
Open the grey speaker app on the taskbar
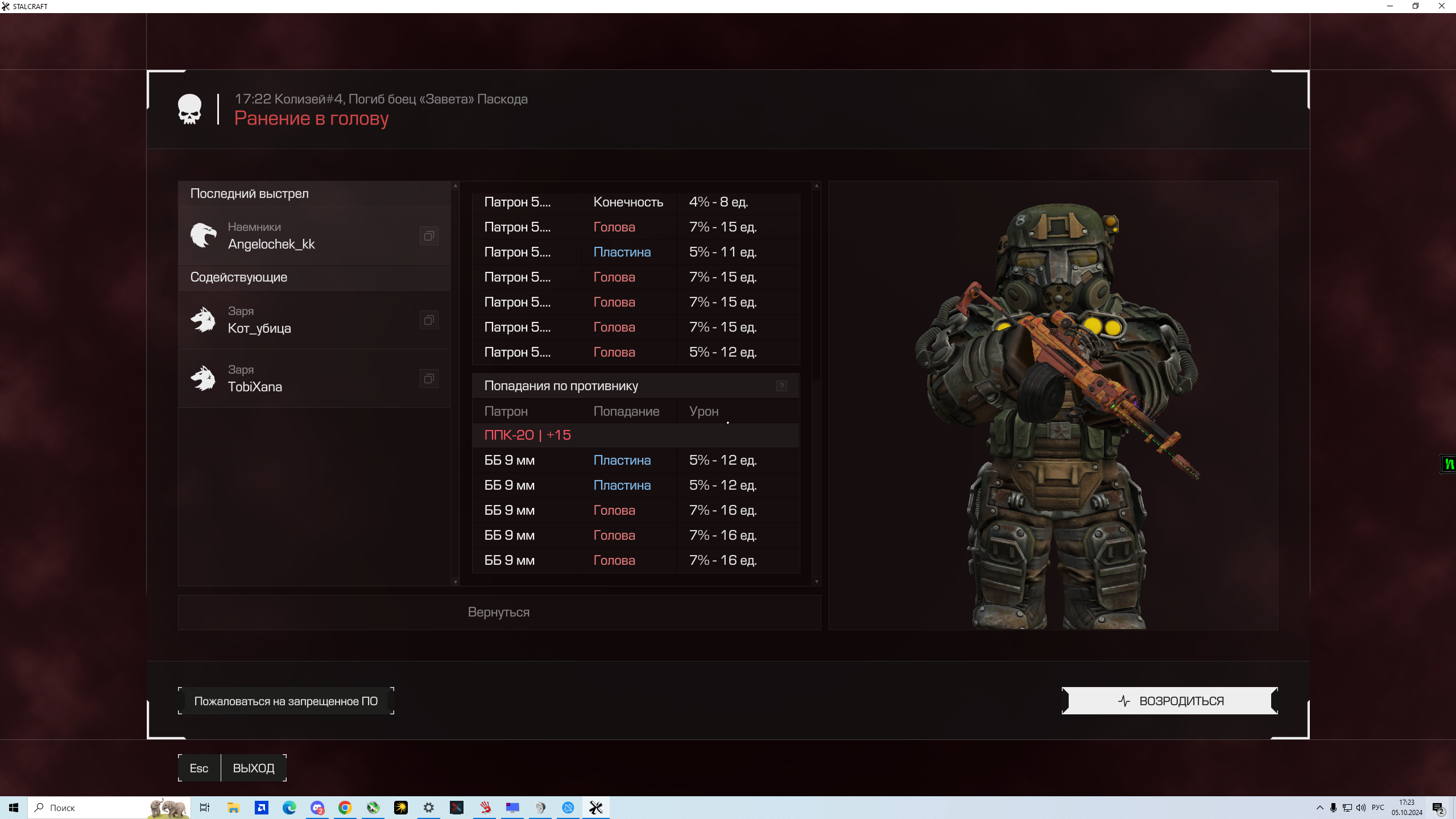click(x=540, y=808)
